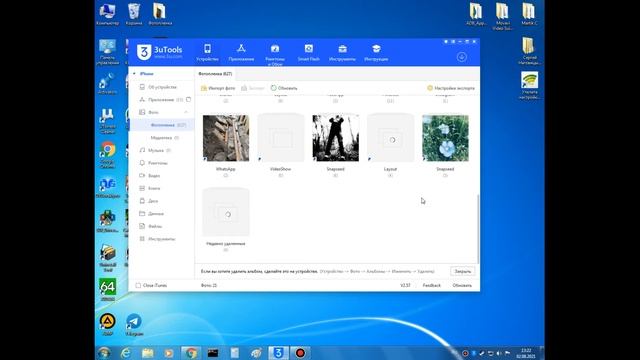Open the Фотопленка folder on desktop
Screen dimensions: 640x360
160,14
